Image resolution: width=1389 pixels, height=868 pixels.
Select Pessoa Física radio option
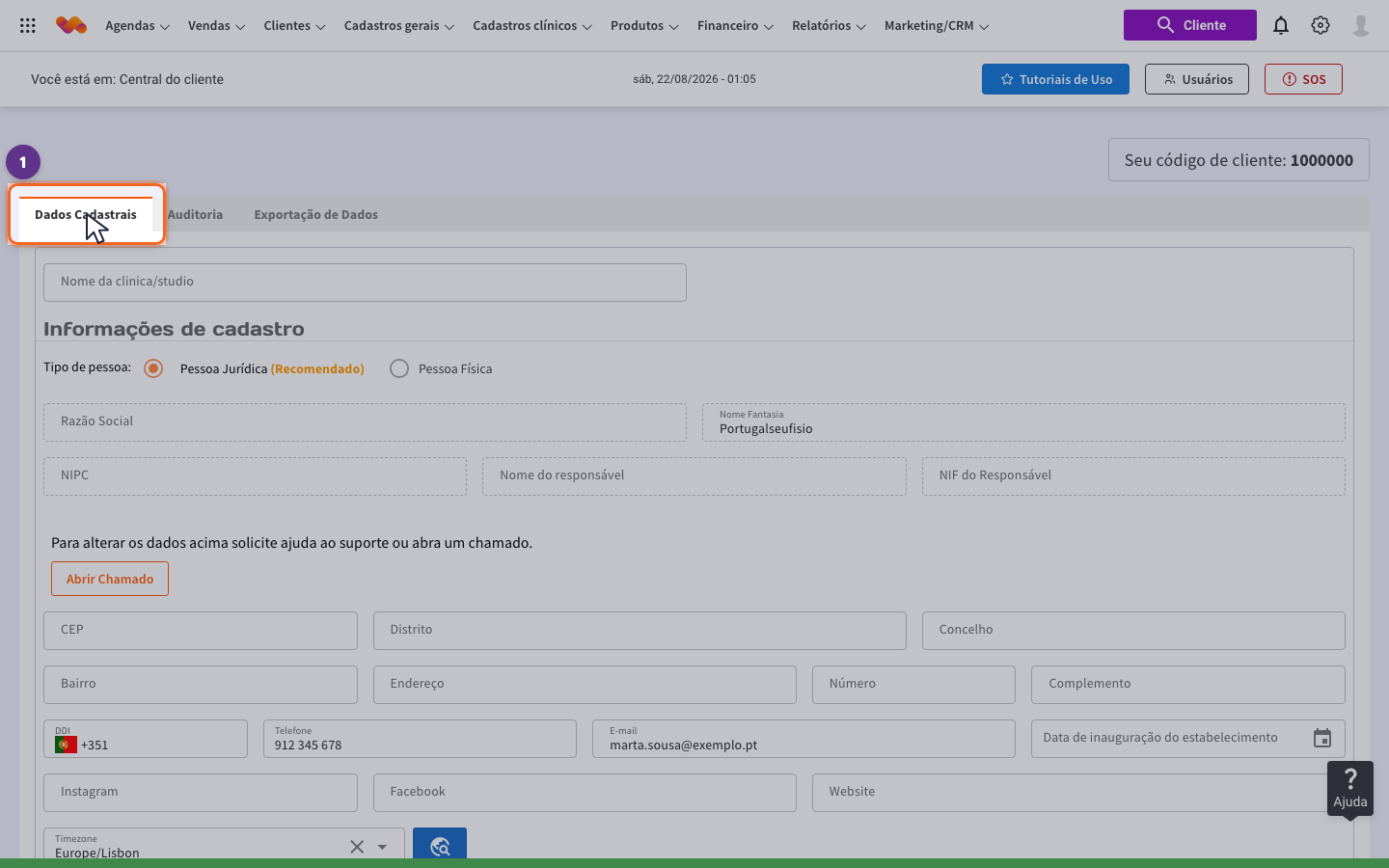tap(399, 368)
